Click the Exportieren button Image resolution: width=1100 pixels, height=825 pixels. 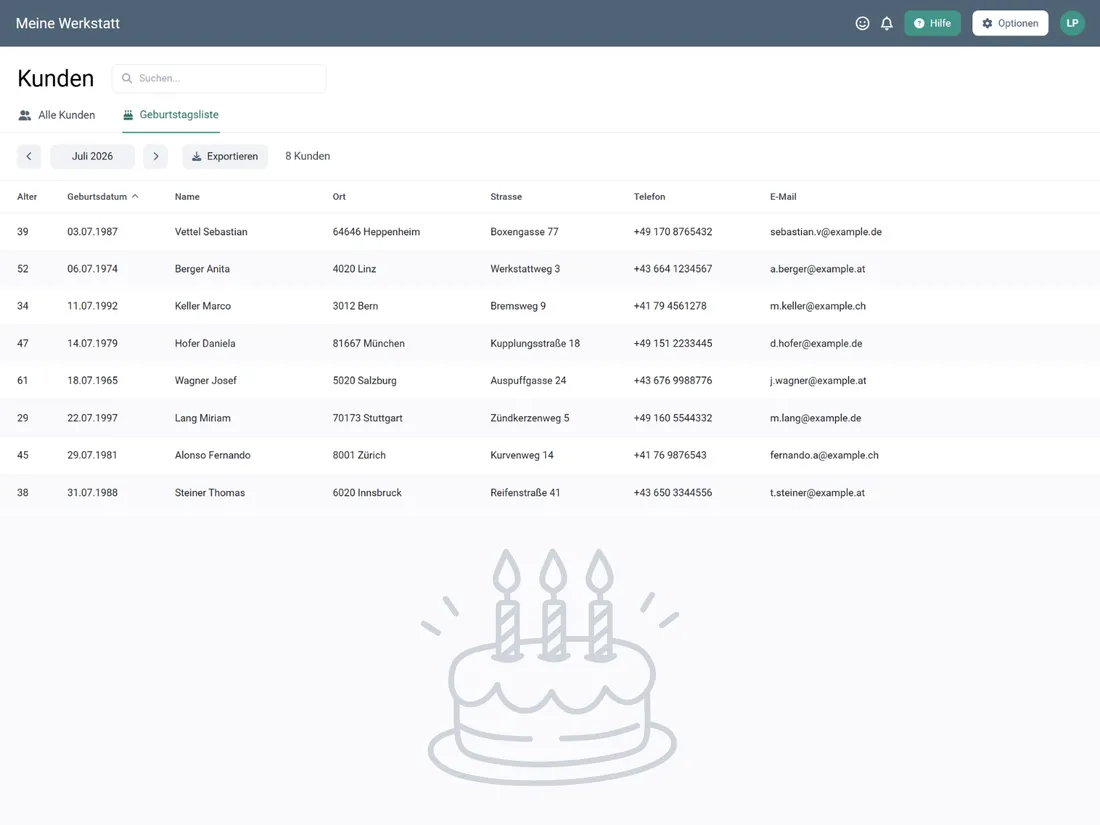tap(225, 156)
